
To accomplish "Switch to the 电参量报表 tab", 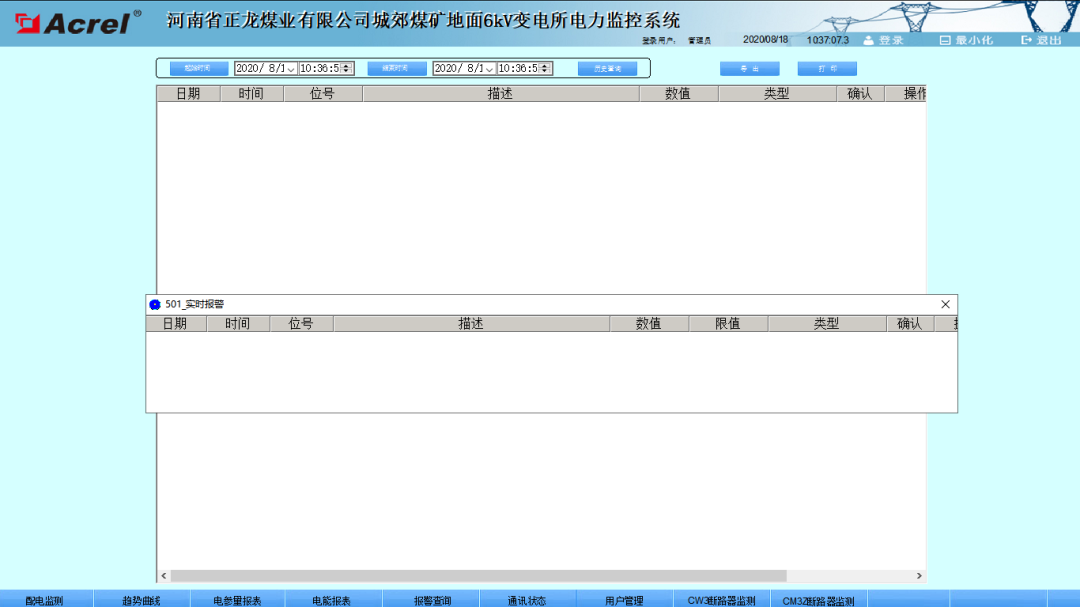I will click(x=238, y=600).
